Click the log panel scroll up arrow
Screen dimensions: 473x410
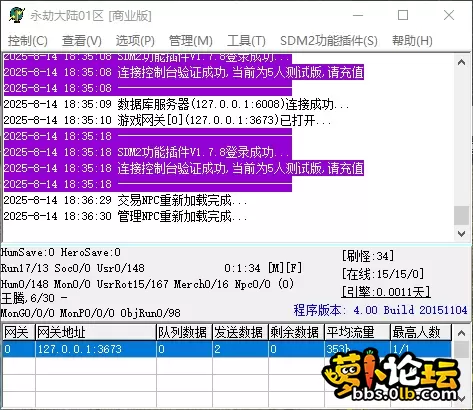pyautogui.click(x=462, y=62)
